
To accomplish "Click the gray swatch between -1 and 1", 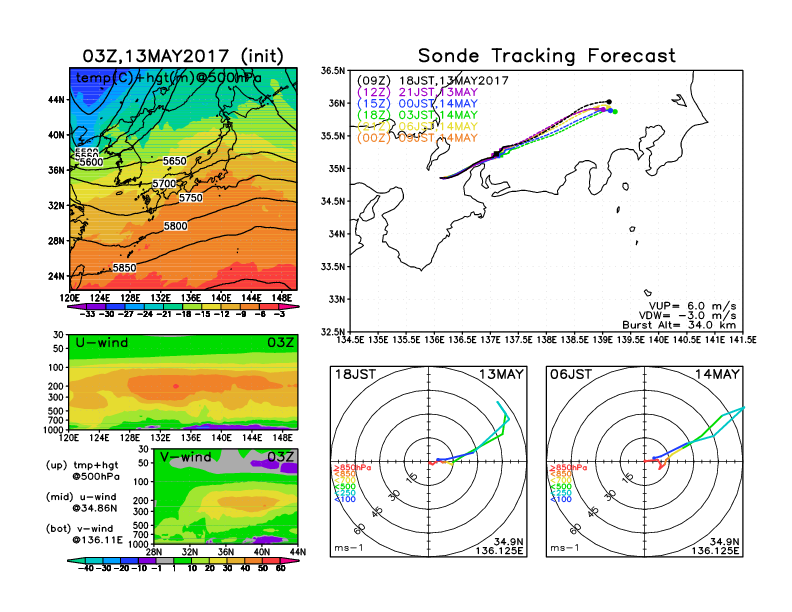I will (x=164, y=560).
